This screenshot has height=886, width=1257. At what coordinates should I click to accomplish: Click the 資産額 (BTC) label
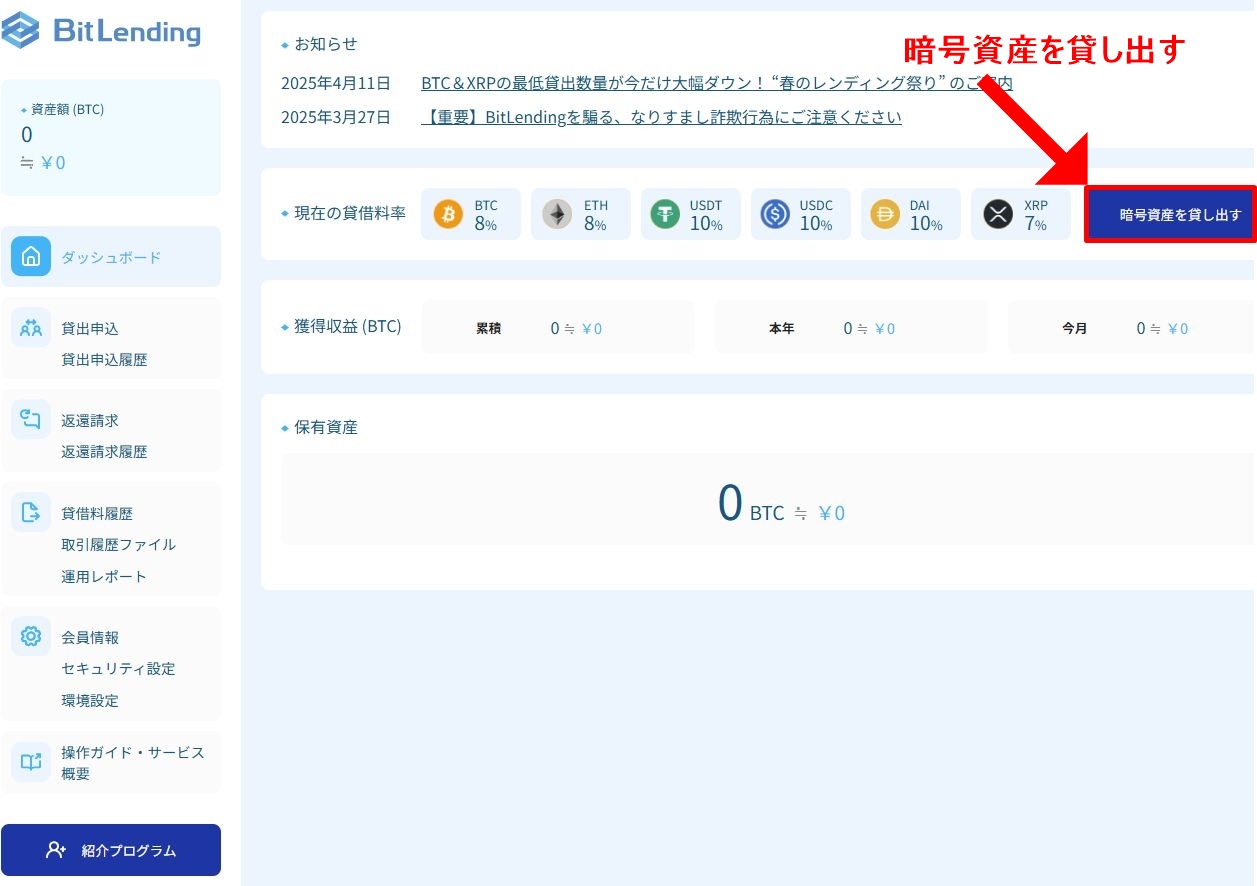[68, 109]
